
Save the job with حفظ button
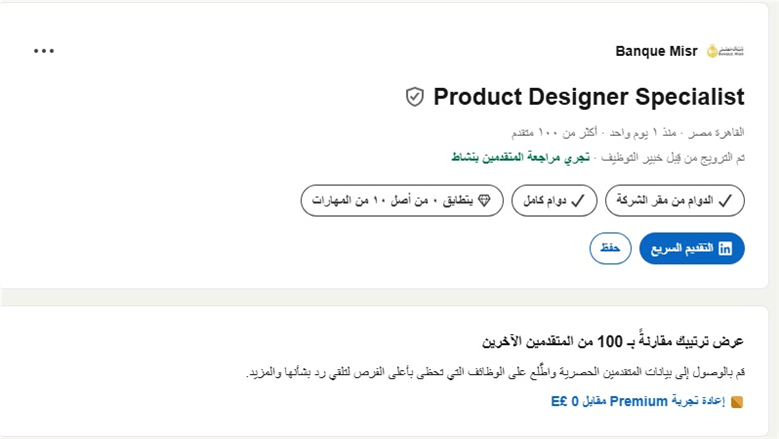pyautogui.click(x=610, y=248)
